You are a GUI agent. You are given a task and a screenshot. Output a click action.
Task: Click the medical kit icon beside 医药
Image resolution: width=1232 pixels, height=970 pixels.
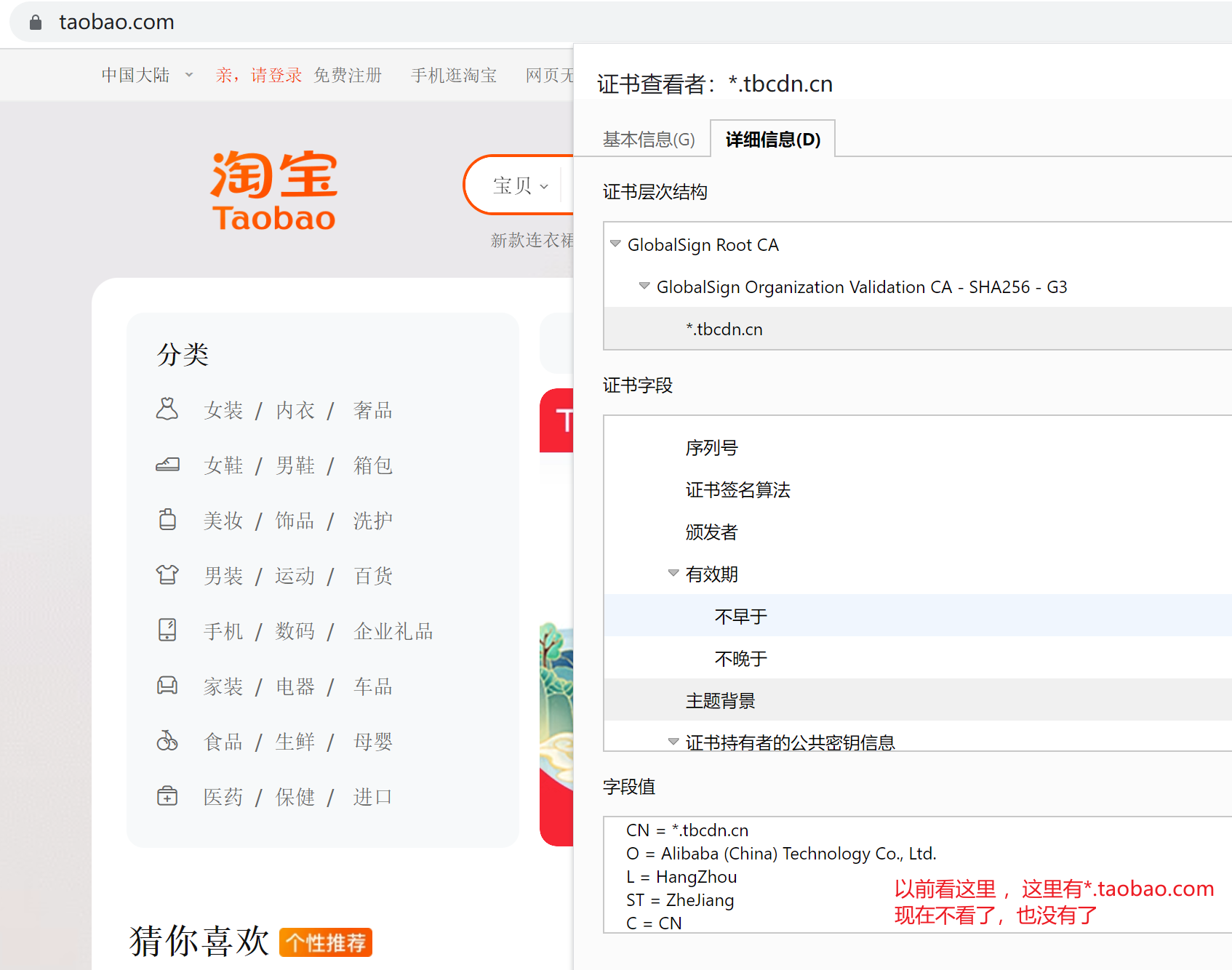point(167,796)
